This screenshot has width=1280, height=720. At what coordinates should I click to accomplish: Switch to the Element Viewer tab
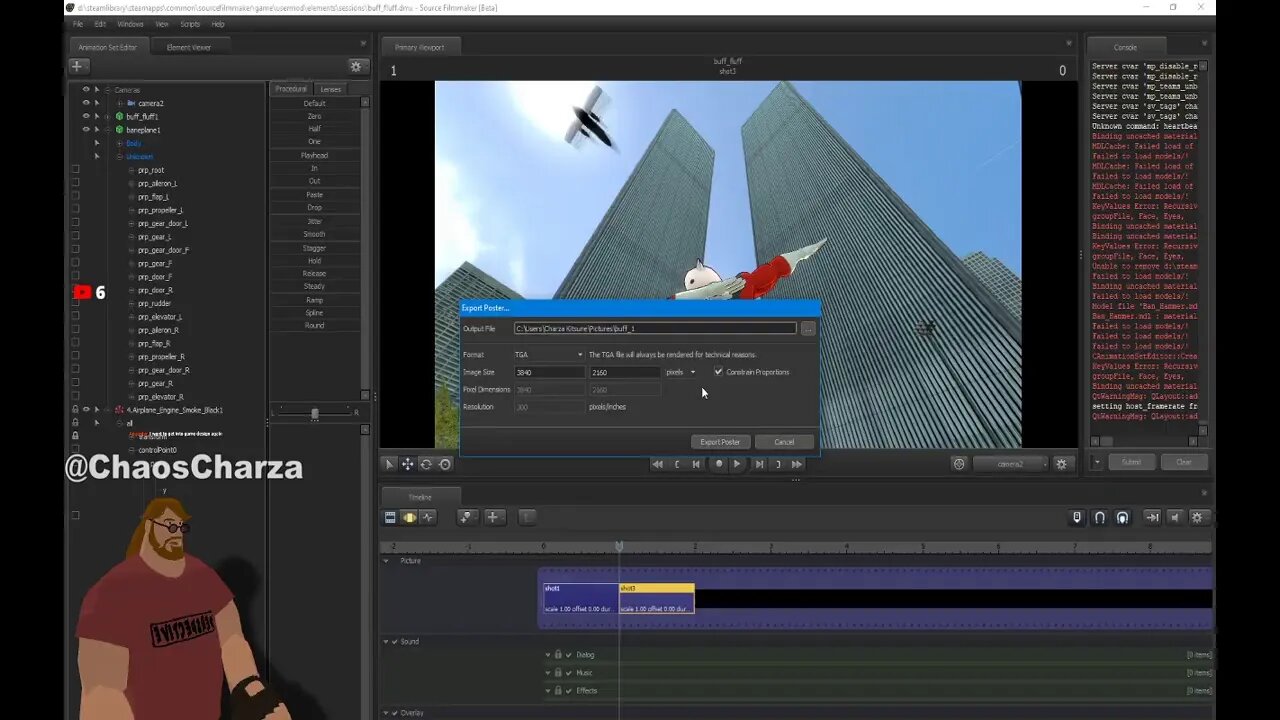pyautogui.click(x=188, y=47)
